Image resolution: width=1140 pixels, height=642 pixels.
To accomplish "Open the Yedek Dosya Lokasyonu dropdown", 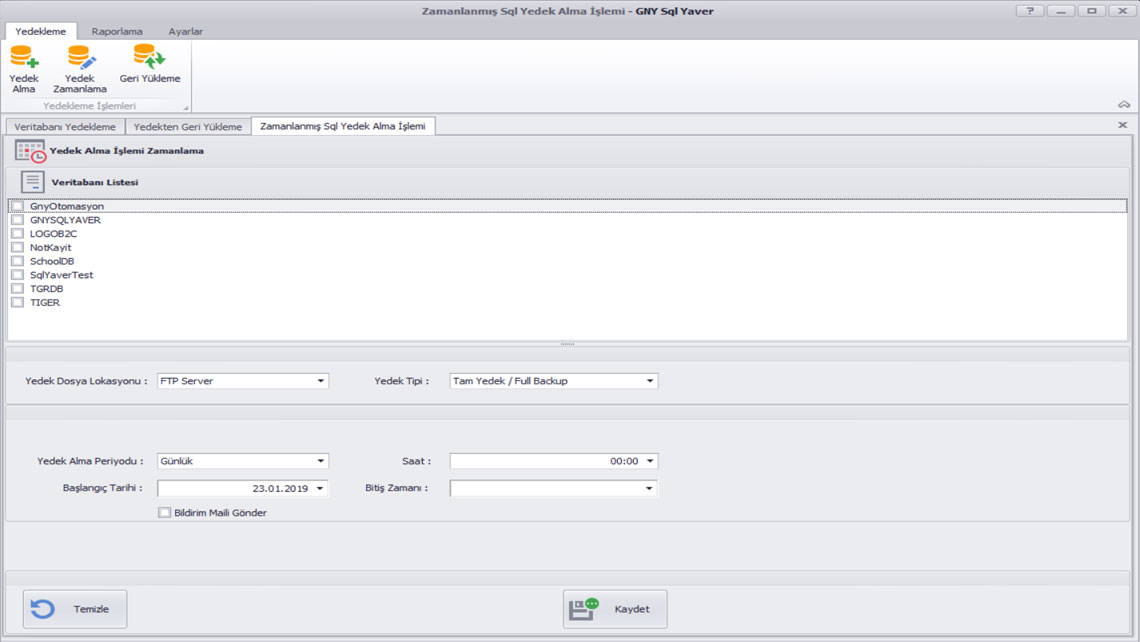I will [321, 381].
